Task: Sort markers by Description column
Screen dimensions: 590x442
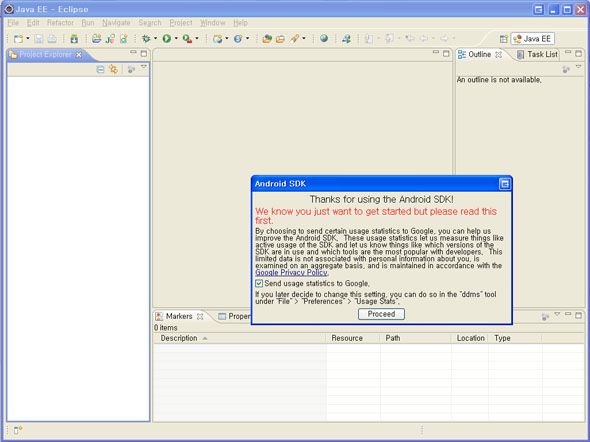Action: click(x=240, y=338)
